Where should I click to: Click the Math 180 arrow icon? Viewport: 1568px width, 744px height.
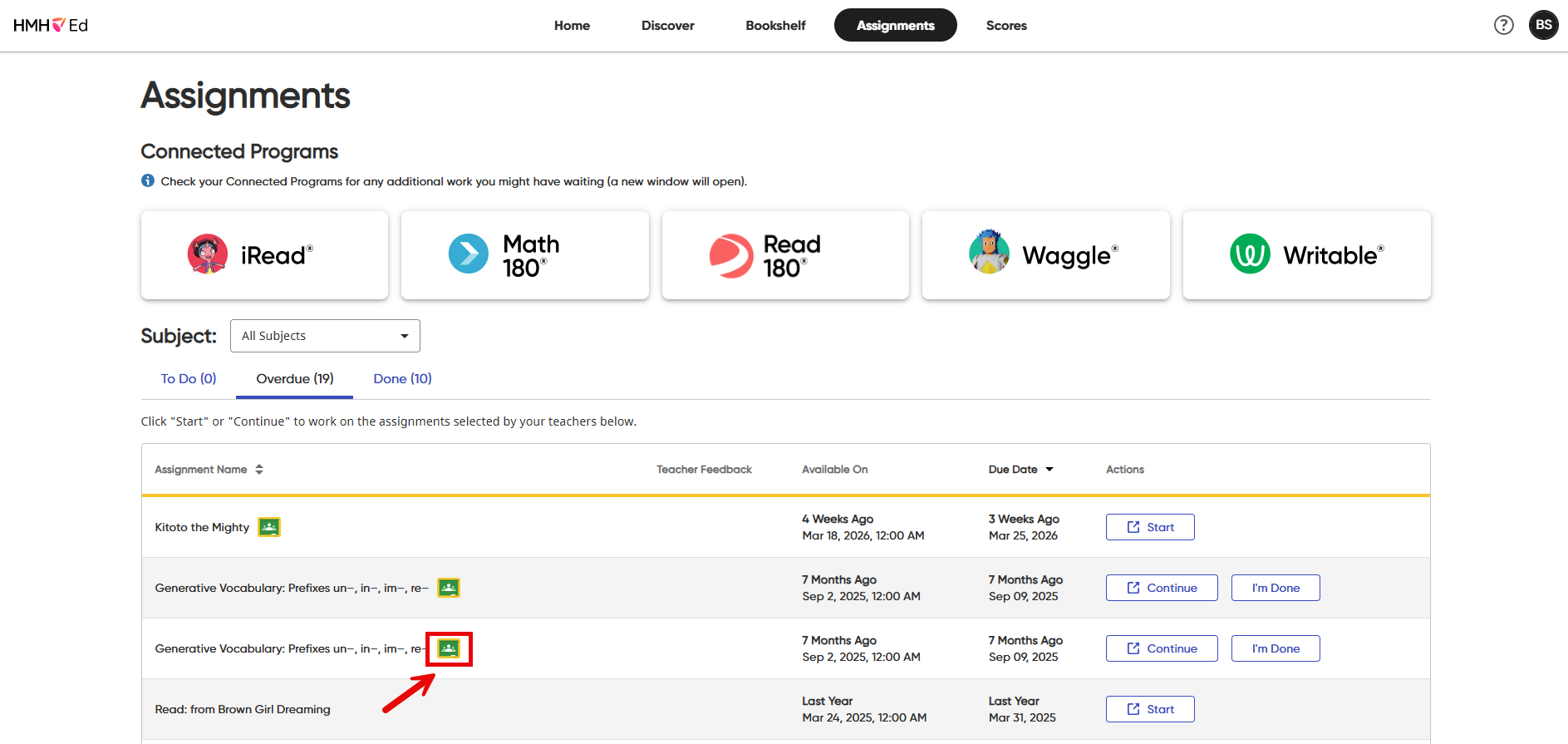coord(469,254)
